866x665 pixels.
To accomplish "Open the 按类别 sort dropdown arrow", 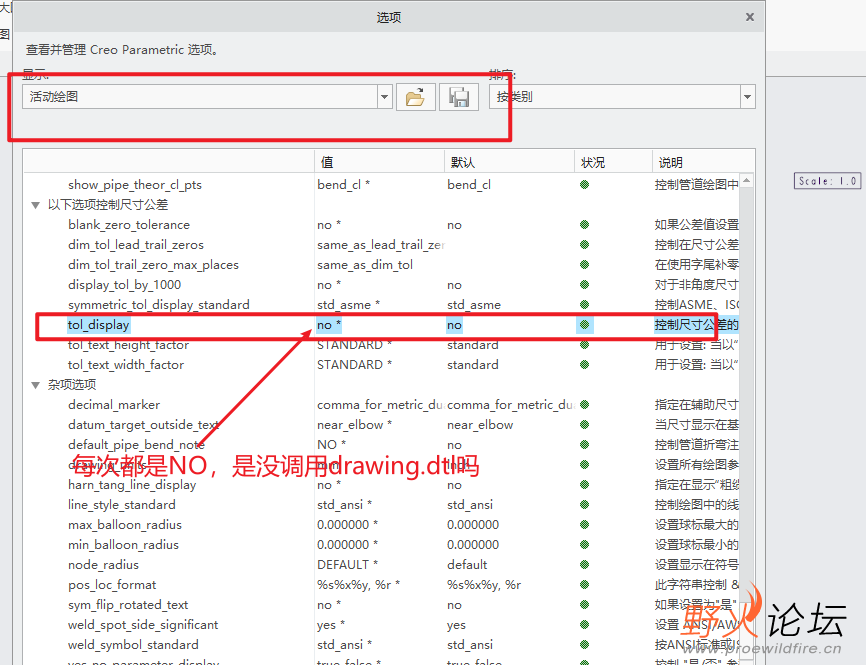I will (747, 97).
